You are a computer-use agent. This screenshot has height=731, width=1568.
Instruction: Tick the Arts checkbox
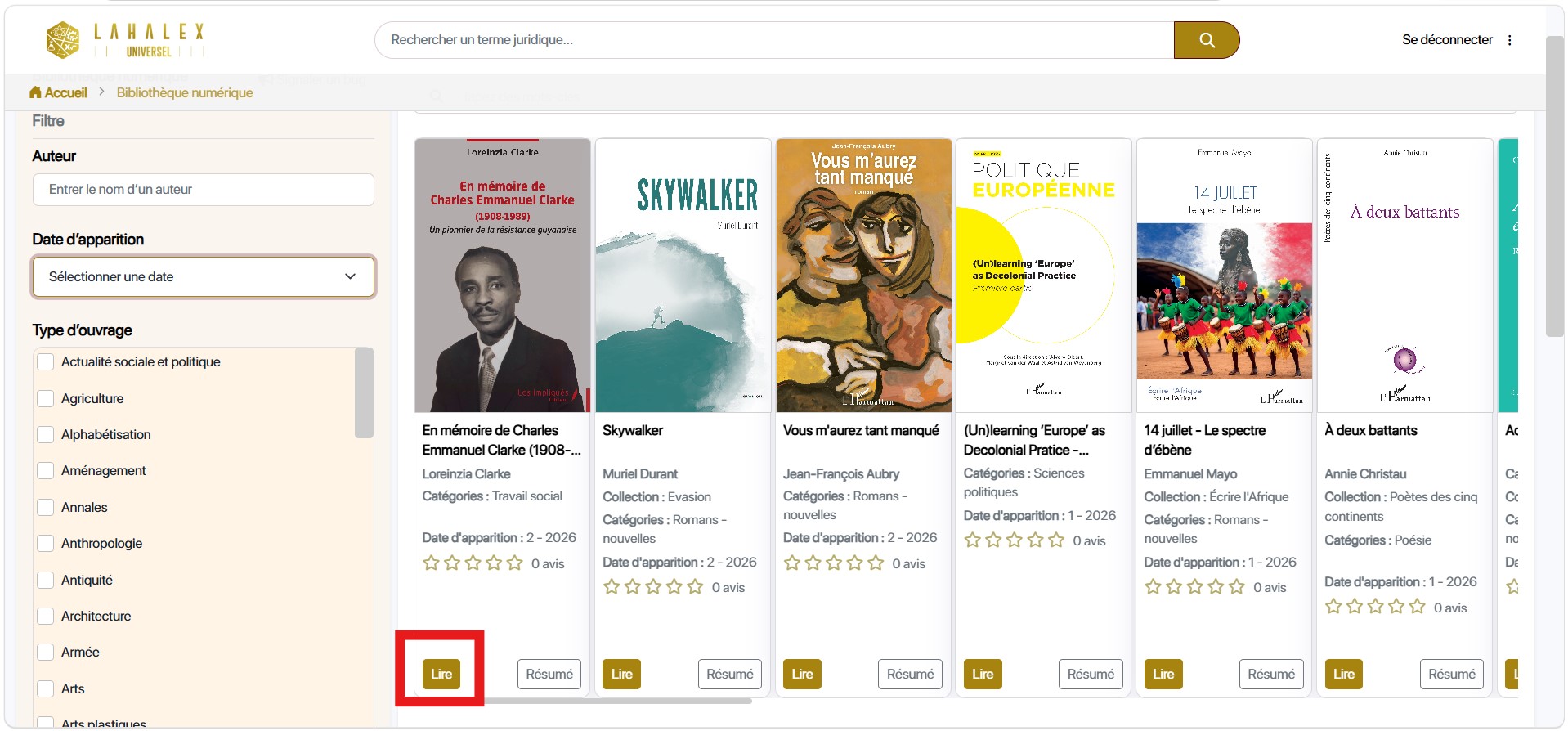pos(46,688)
